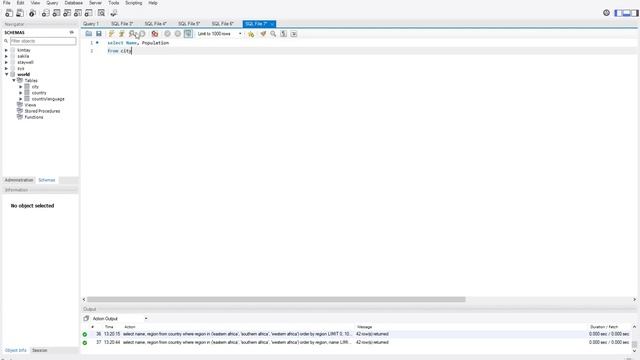Toggle the bottom output panel visibility

pyautogui.click(x=626, y=13)
